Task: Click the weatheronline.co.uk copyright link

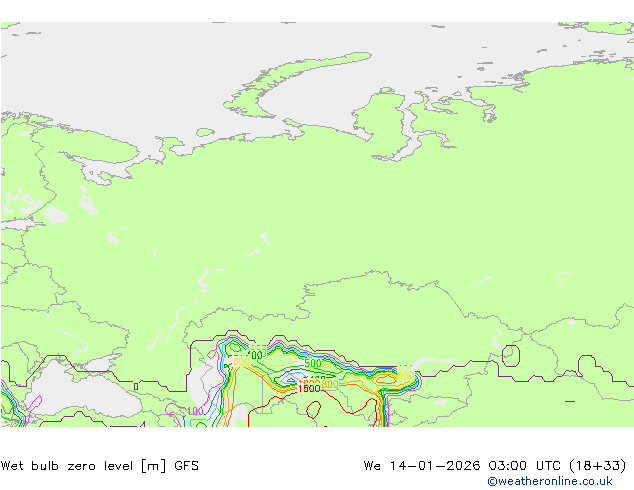Action: tap(549, 481)
